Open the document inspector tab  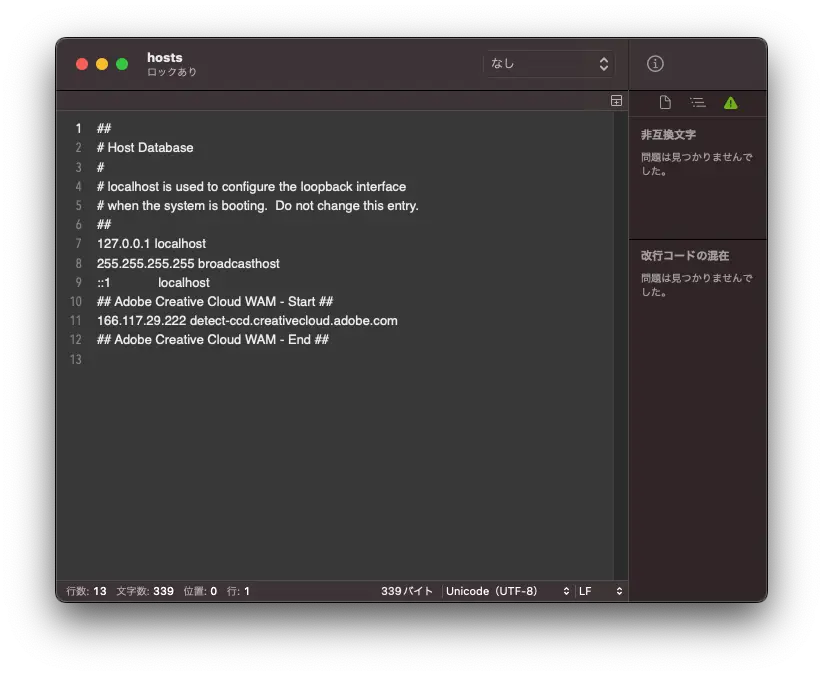tap(665, 103)
